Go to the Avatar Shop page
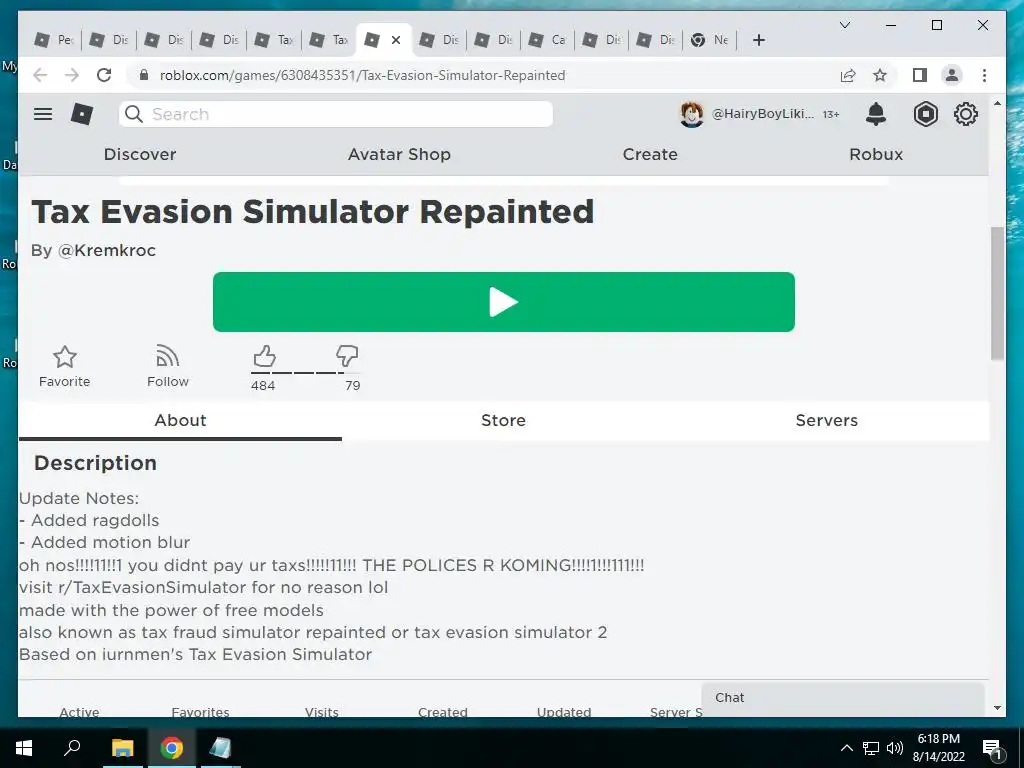Viewport: 1024px width, 768px height. pyautogui.click(x=399, y=154)
